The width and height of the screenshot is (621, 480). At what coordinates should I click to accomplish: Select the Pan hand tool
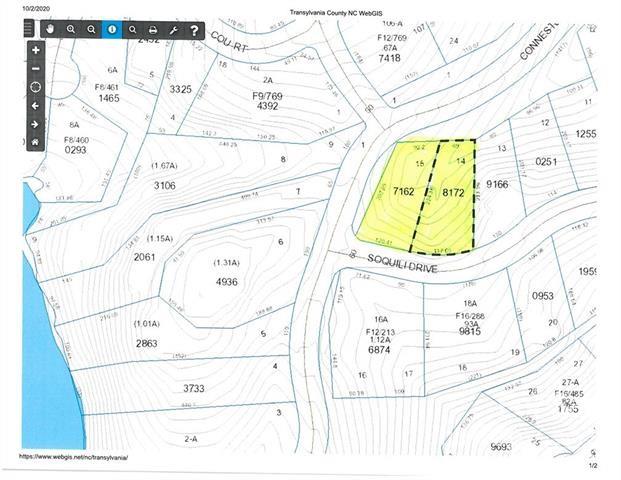[52, 30]
